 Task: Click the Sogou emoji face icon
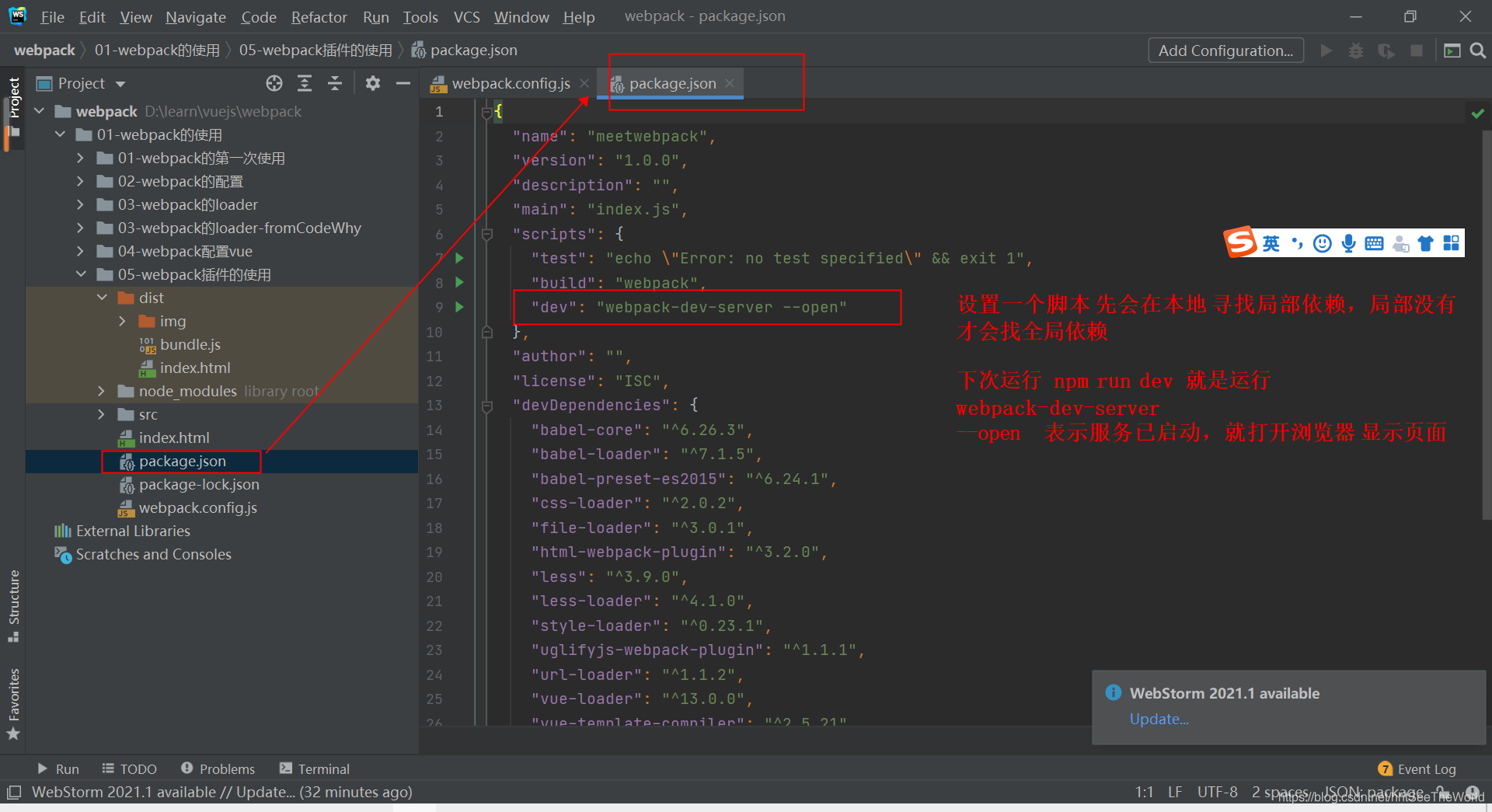(x=1323, y=243)
